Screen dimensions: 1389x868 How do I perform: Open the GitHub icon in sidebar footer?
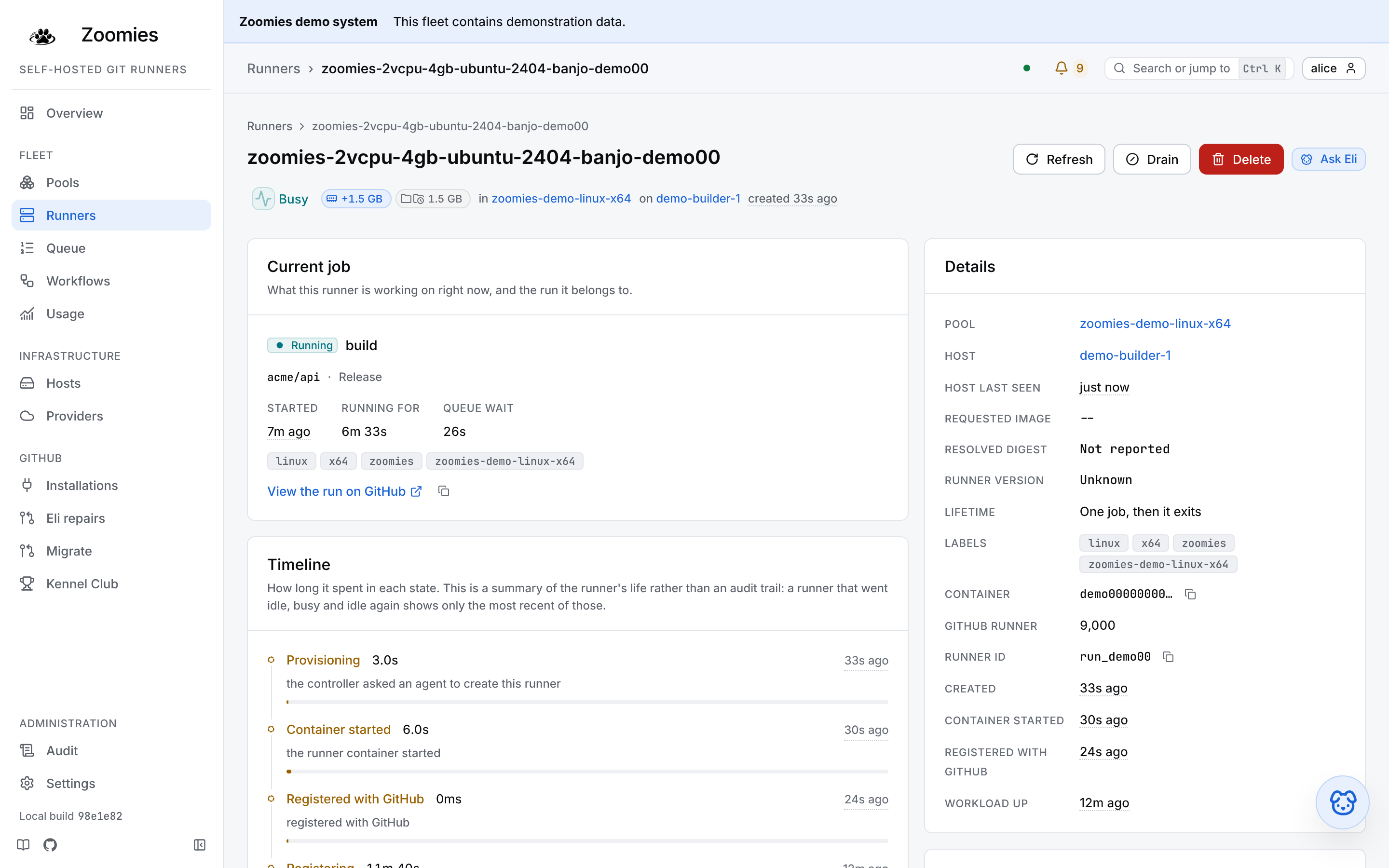[50, 844]
